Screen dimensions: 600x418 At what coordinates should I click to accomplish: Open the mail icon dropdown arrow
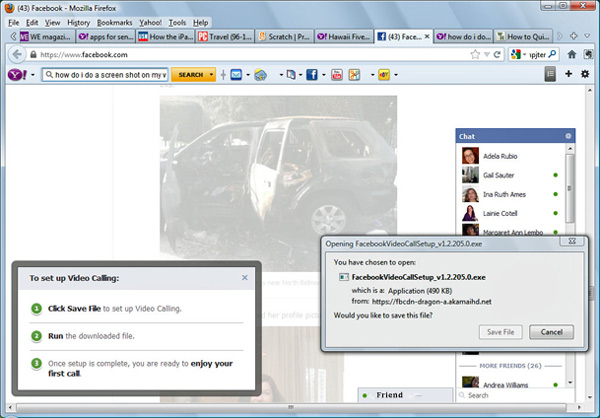coord(248,75)
